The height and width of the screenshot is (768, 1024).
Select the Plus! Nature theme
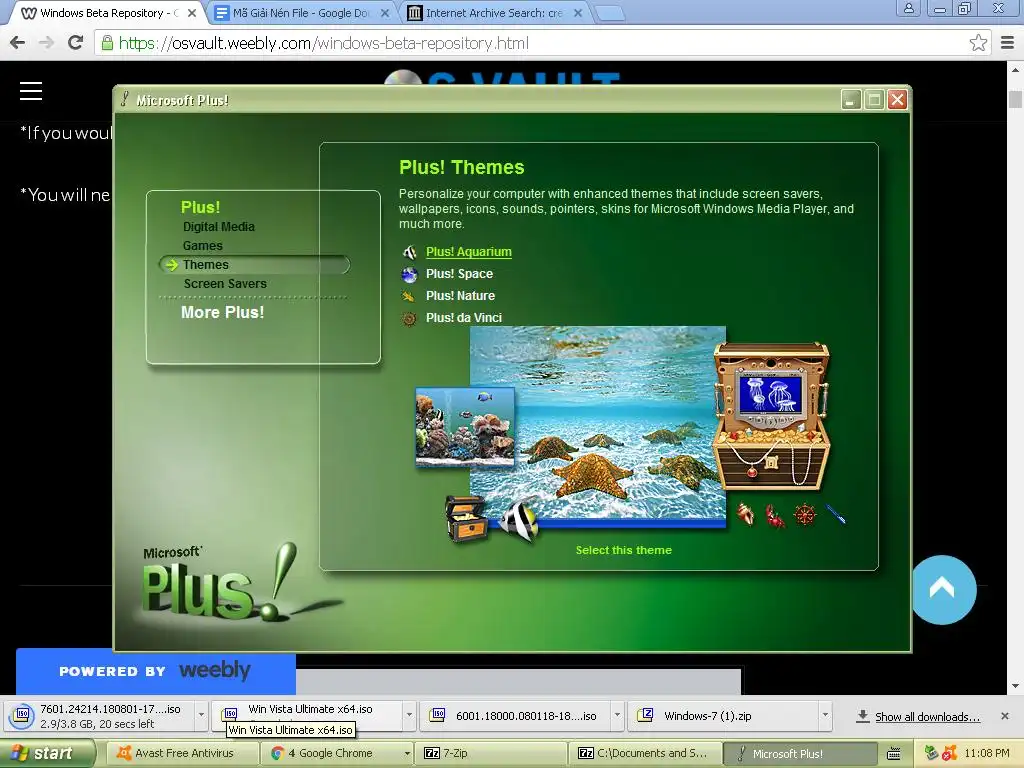click(460, 296)
